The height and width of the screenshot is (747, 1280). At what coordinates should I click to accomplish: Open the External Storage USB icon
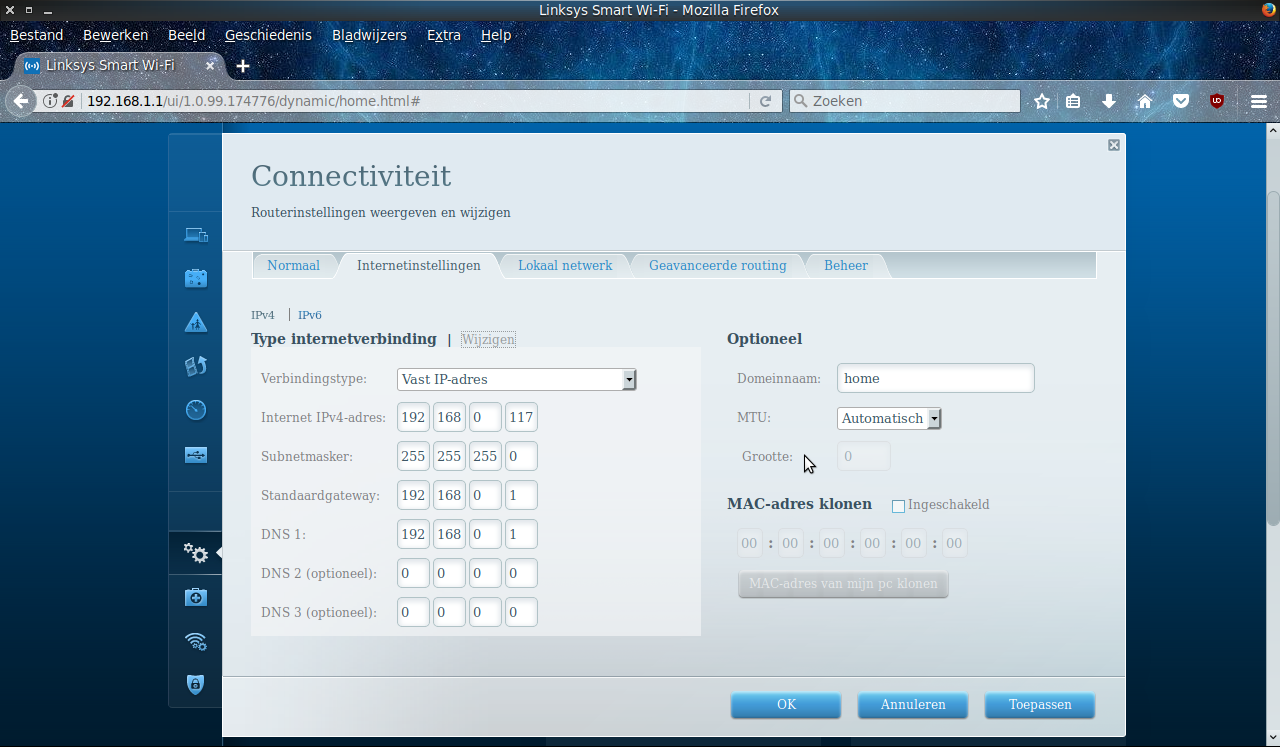click(x=196, y=455)
